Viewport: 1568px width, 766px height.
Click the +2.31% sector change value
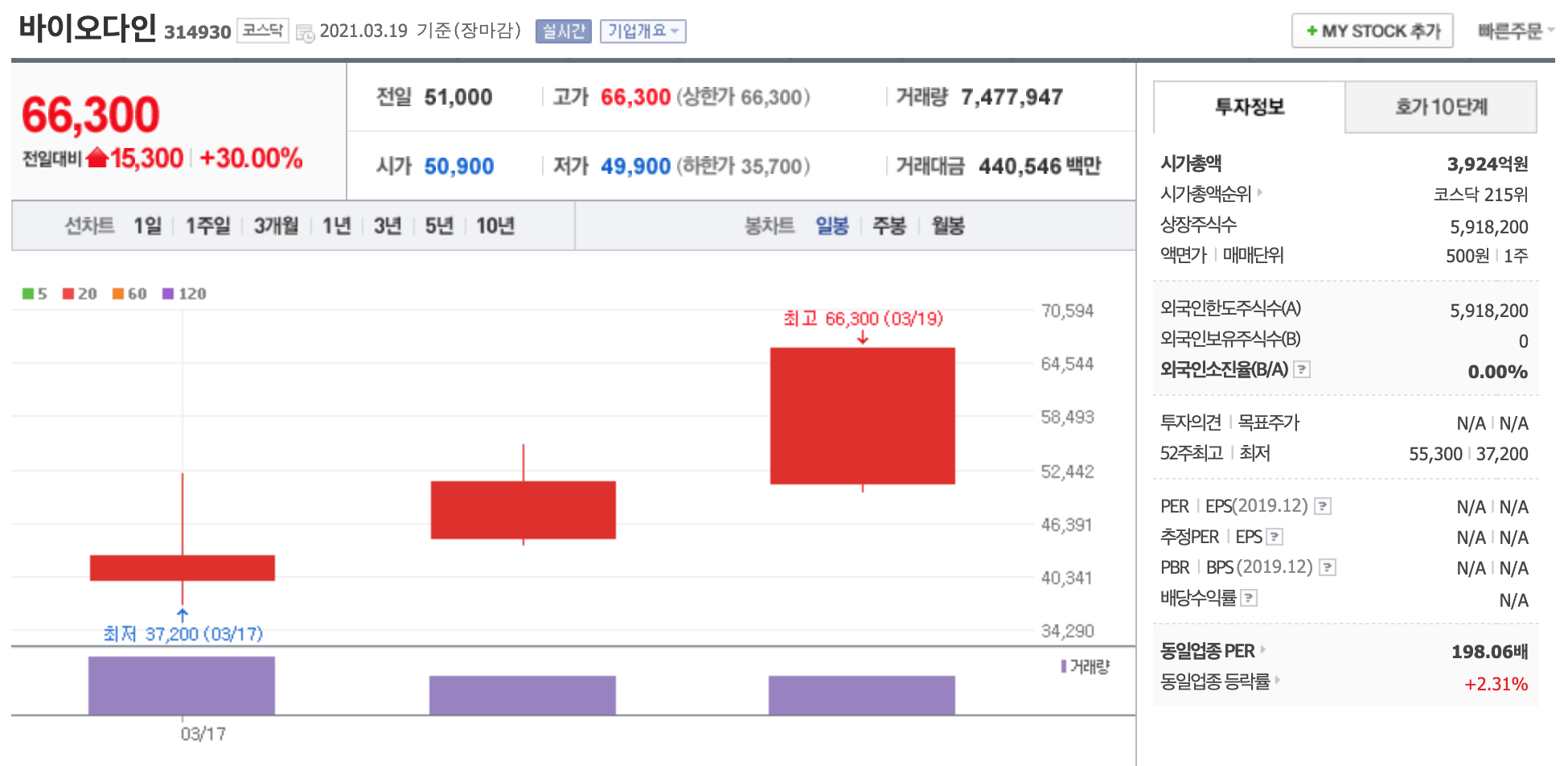[1496, 684]
